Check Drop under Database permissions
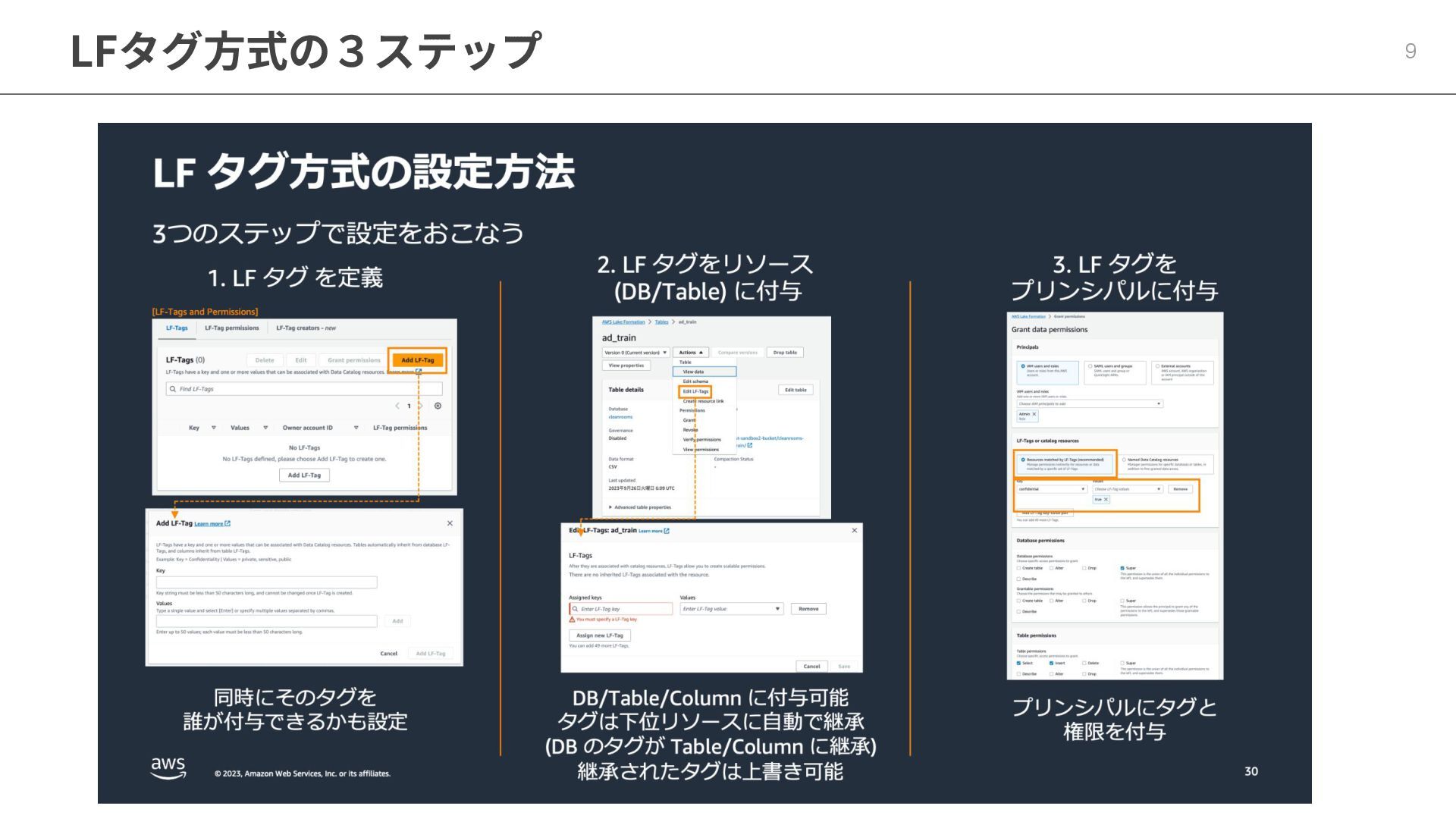This screenshot has width=1456, height=819. 1084,568
